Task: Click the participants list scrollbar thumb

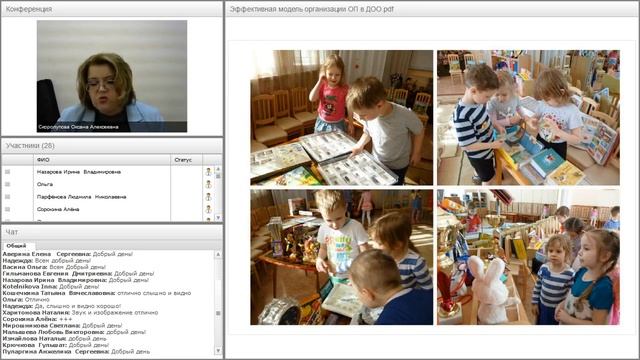Action: pyautogui.click(x=218, y=176)
